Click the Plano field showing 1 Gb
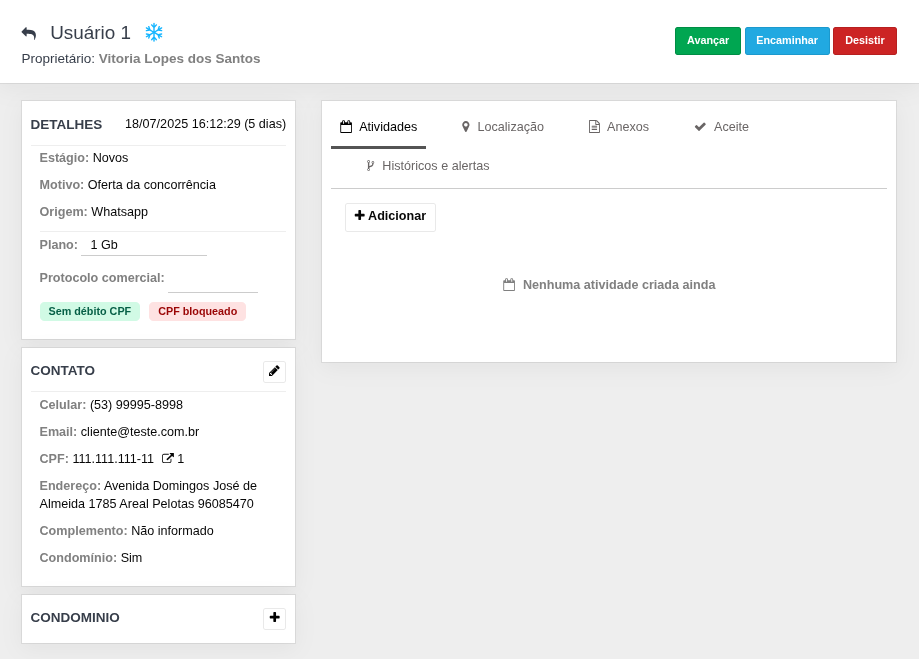The width and height of the screenshot is (919, 659). pyautogui.click(x=144, y=245)
